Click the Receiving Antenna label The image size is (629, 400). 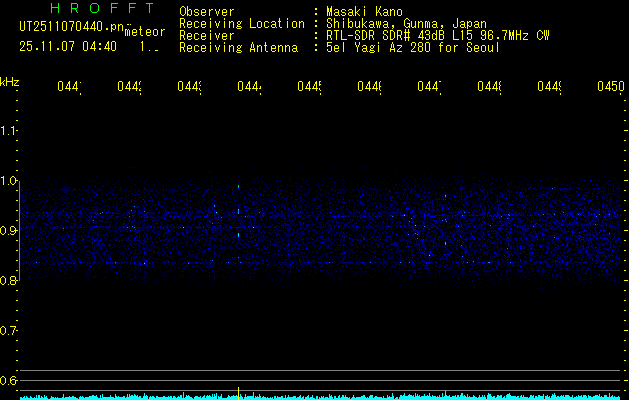(238, 47)
